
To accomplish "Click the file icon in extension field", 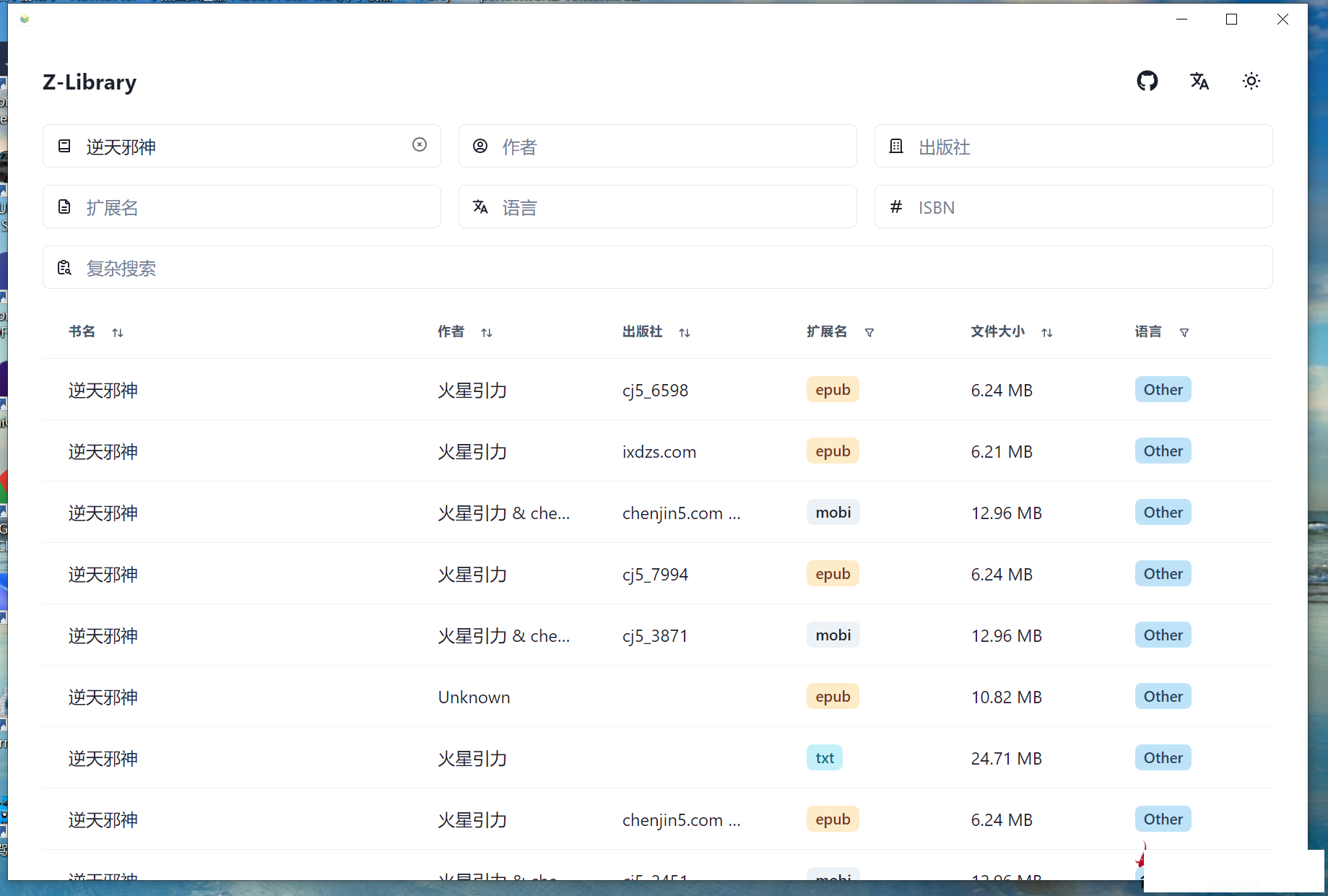I will [x=64, y=206].
